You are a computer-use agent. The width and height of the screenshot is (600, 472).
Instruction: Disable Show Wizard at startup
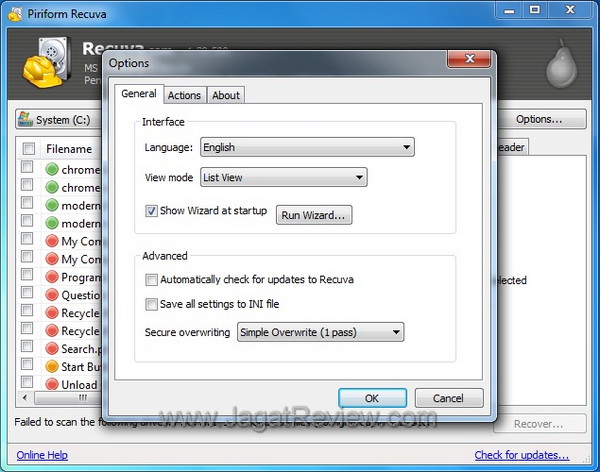click(x=152, y=211)
